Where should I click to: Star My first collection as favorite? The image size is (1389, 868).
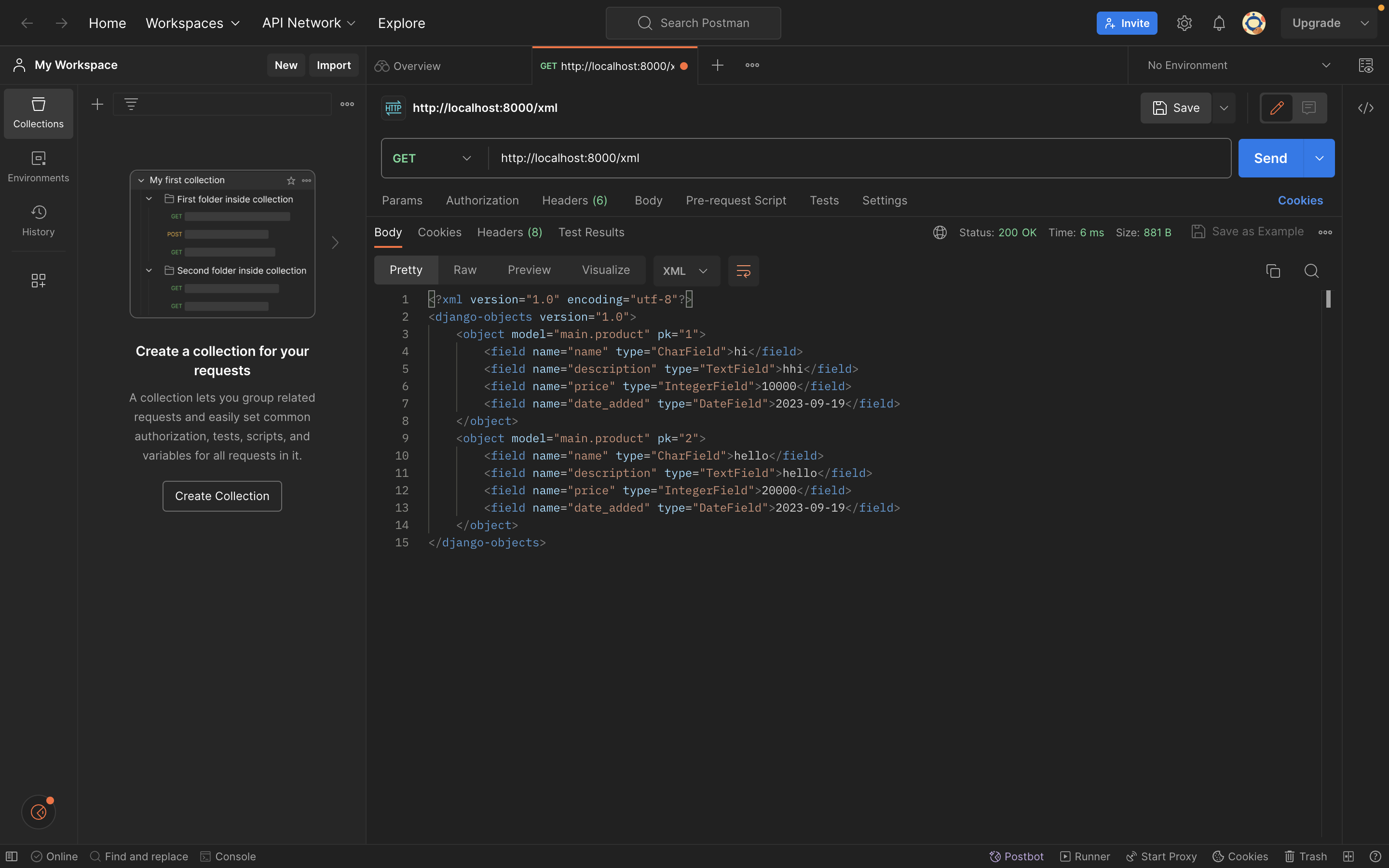(290, 180)
